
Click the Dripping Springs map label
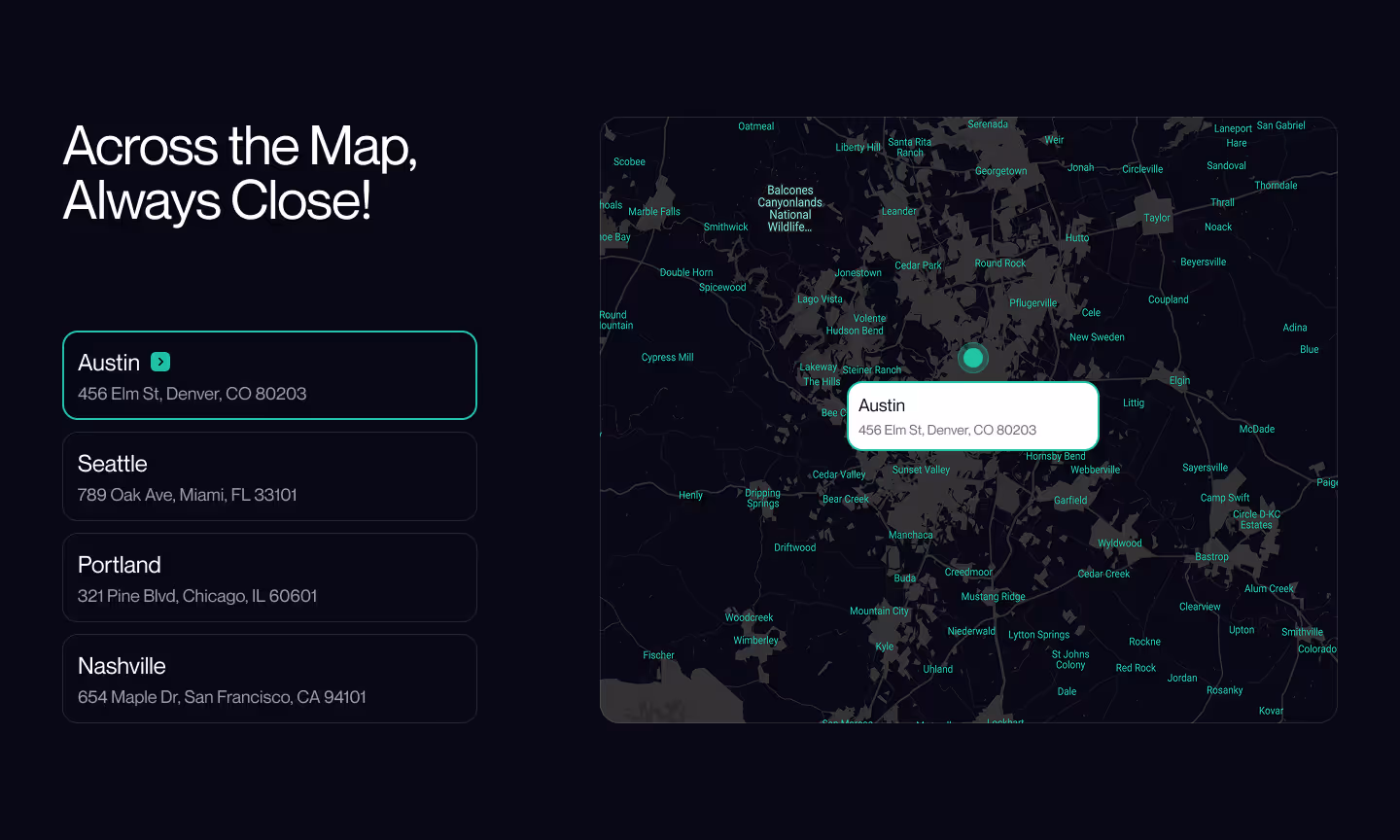pos(763,499)
